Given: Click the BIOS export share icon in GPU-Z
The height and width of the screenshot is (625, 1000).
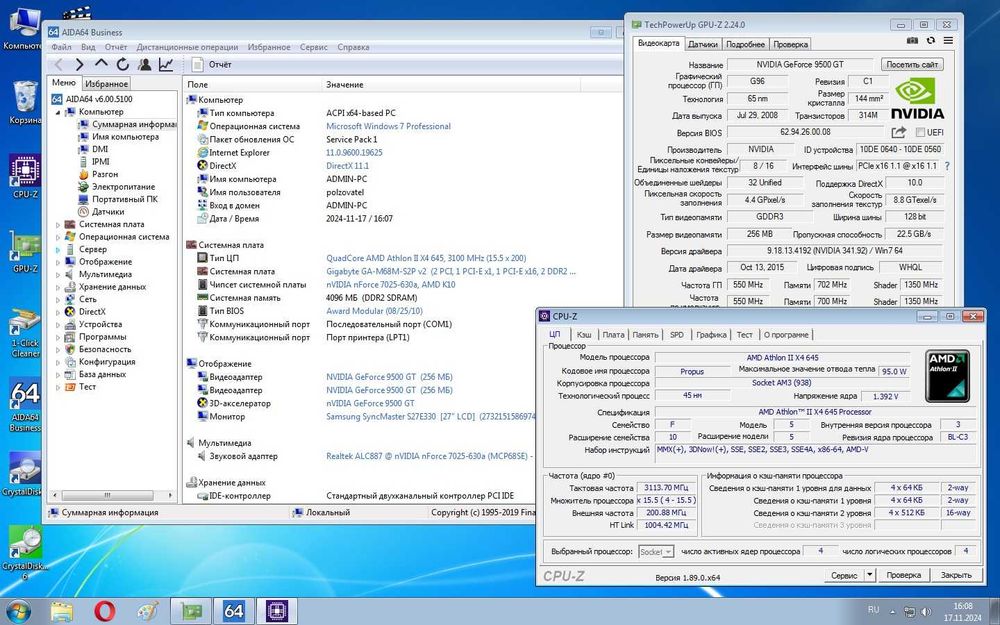Looking at the screenshot, I should [899, 132].
